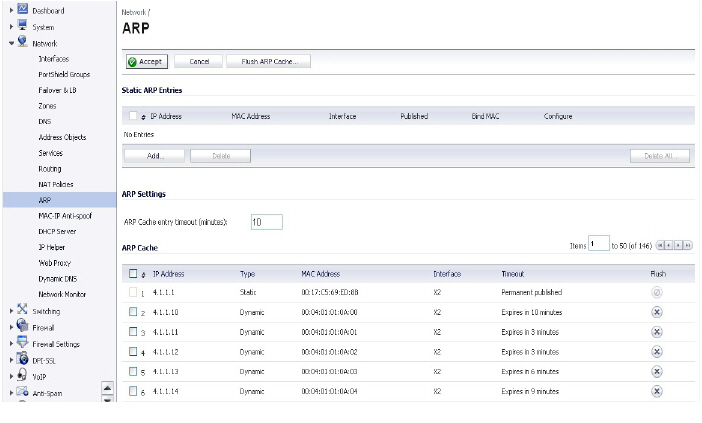Open the Dynamic DNS page
The image size is (702, 423).
[x=57, y=278]
